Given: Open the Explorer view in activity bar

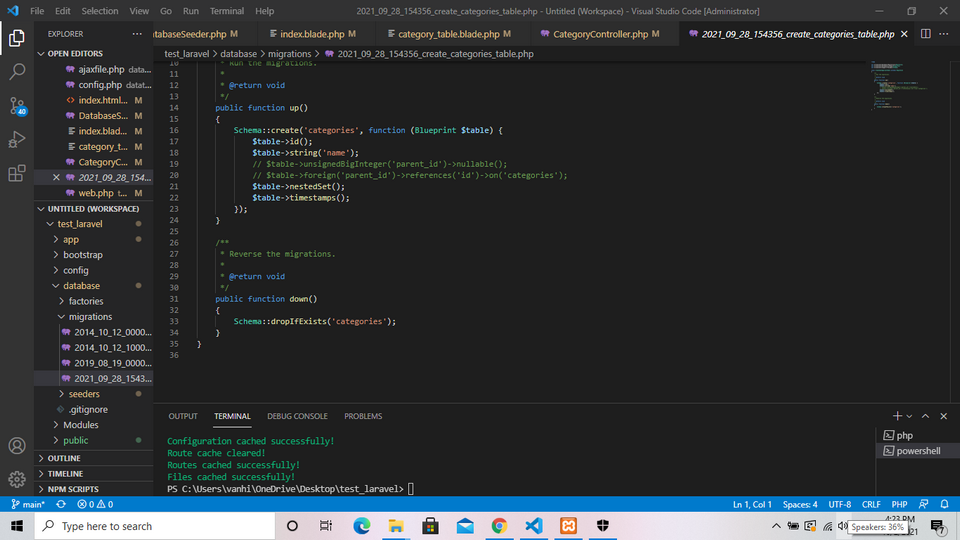Looking at the screenshot, I should 17,39.
